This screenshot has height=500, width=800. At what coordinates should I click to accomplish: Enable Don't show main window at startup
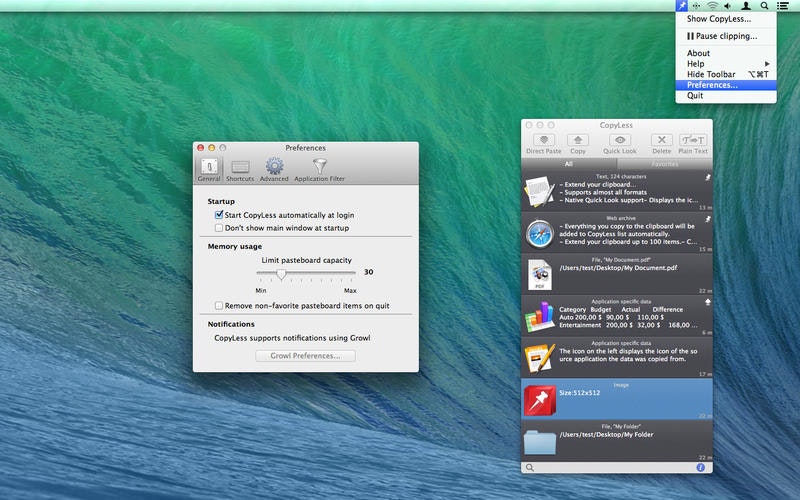click(x=220, y=228)
